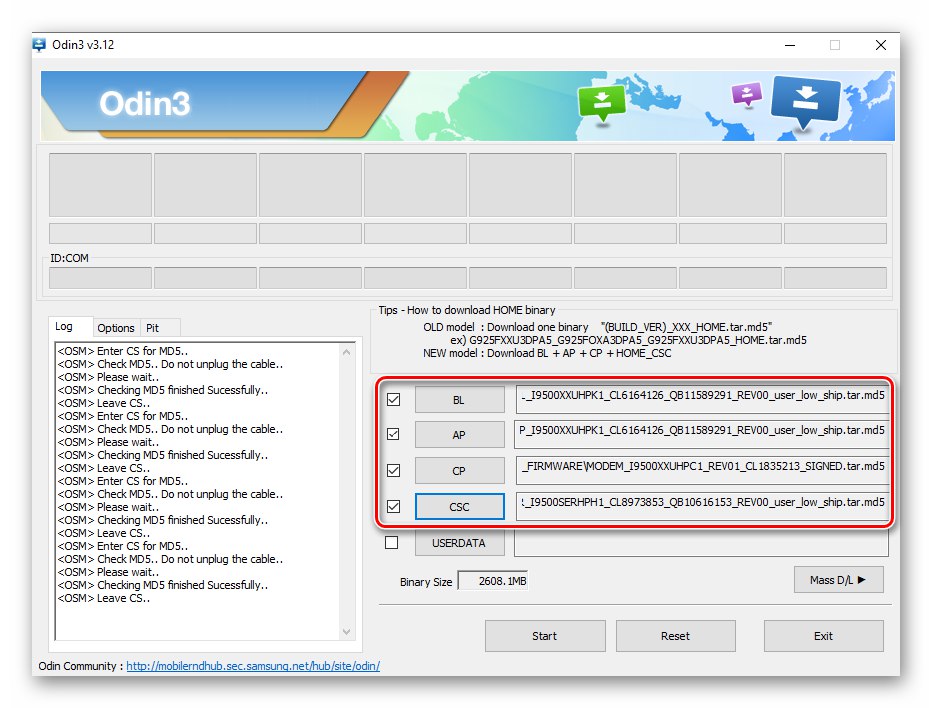Uncheck the BL firmware checkbox
This screenshot has height=708, width=932.
394,399
